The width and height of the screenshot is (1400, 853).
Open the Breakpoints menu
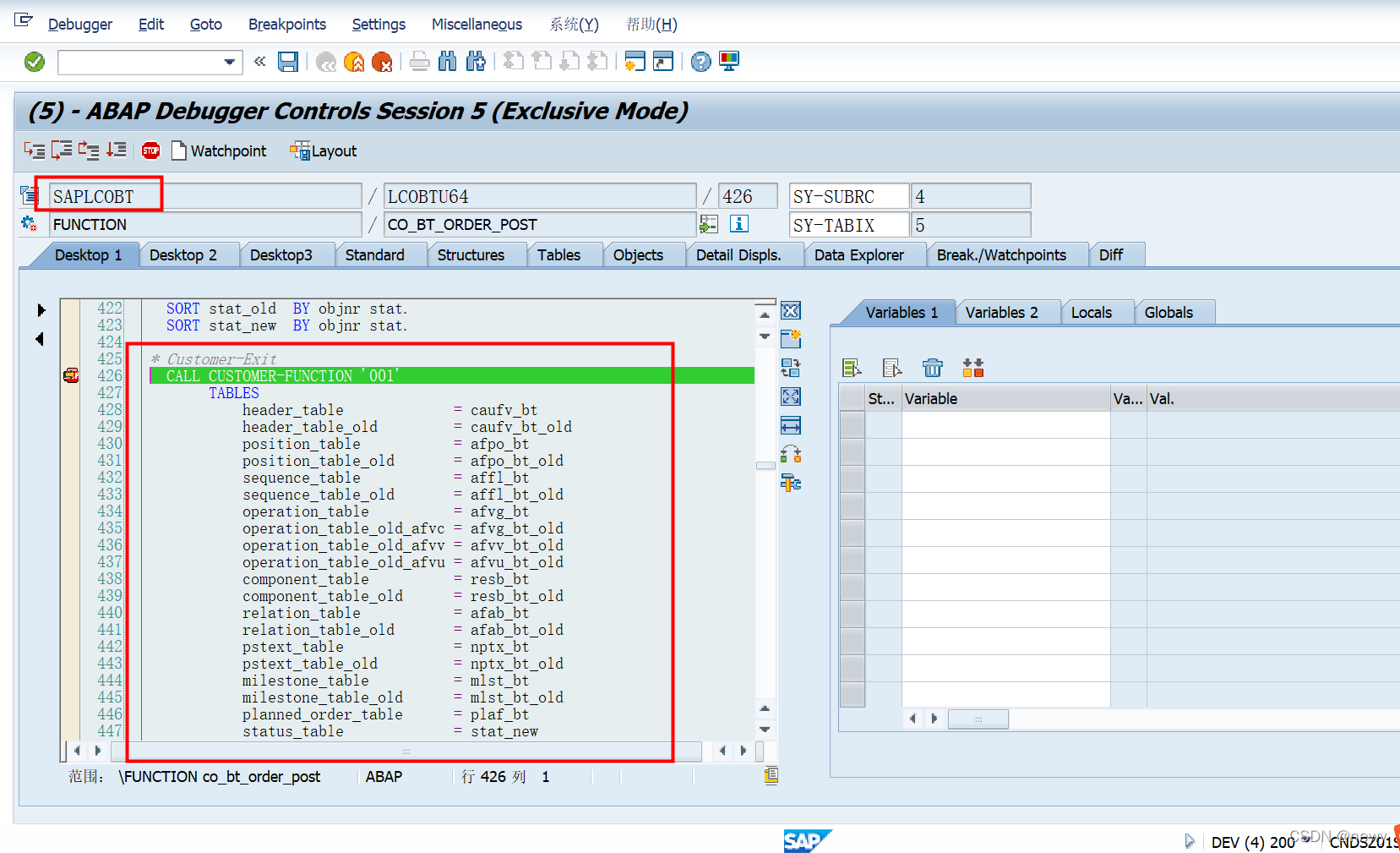pyautogui.click(x=286, y=25)
